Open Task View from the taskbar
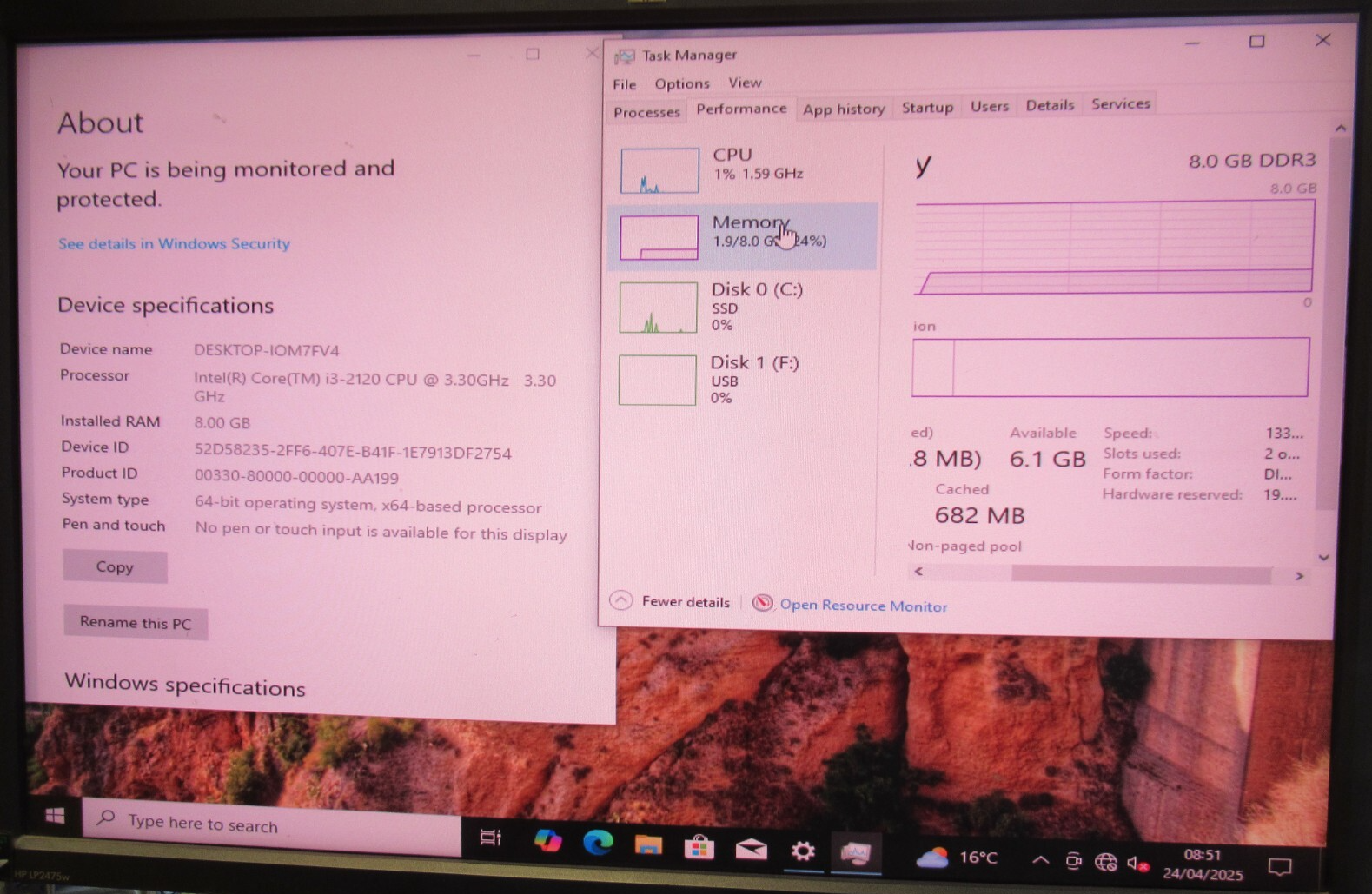Image resolution: width=1372 pixels, height=894 pixels. pyautogui.click(x=491, y=838)
